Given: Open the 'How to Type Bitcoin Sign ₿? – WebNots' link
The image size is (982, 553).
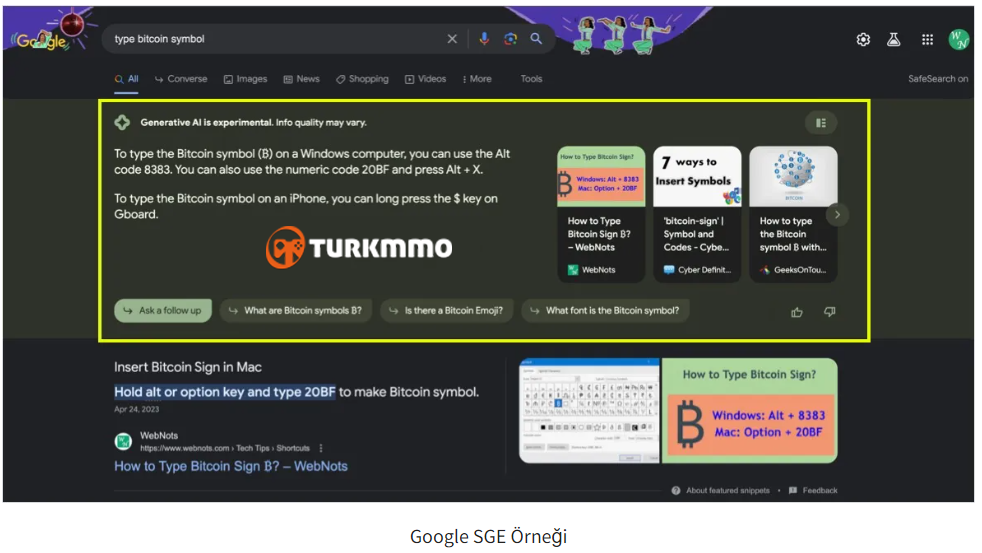Looking at the screenshot, I should (230, 467).
